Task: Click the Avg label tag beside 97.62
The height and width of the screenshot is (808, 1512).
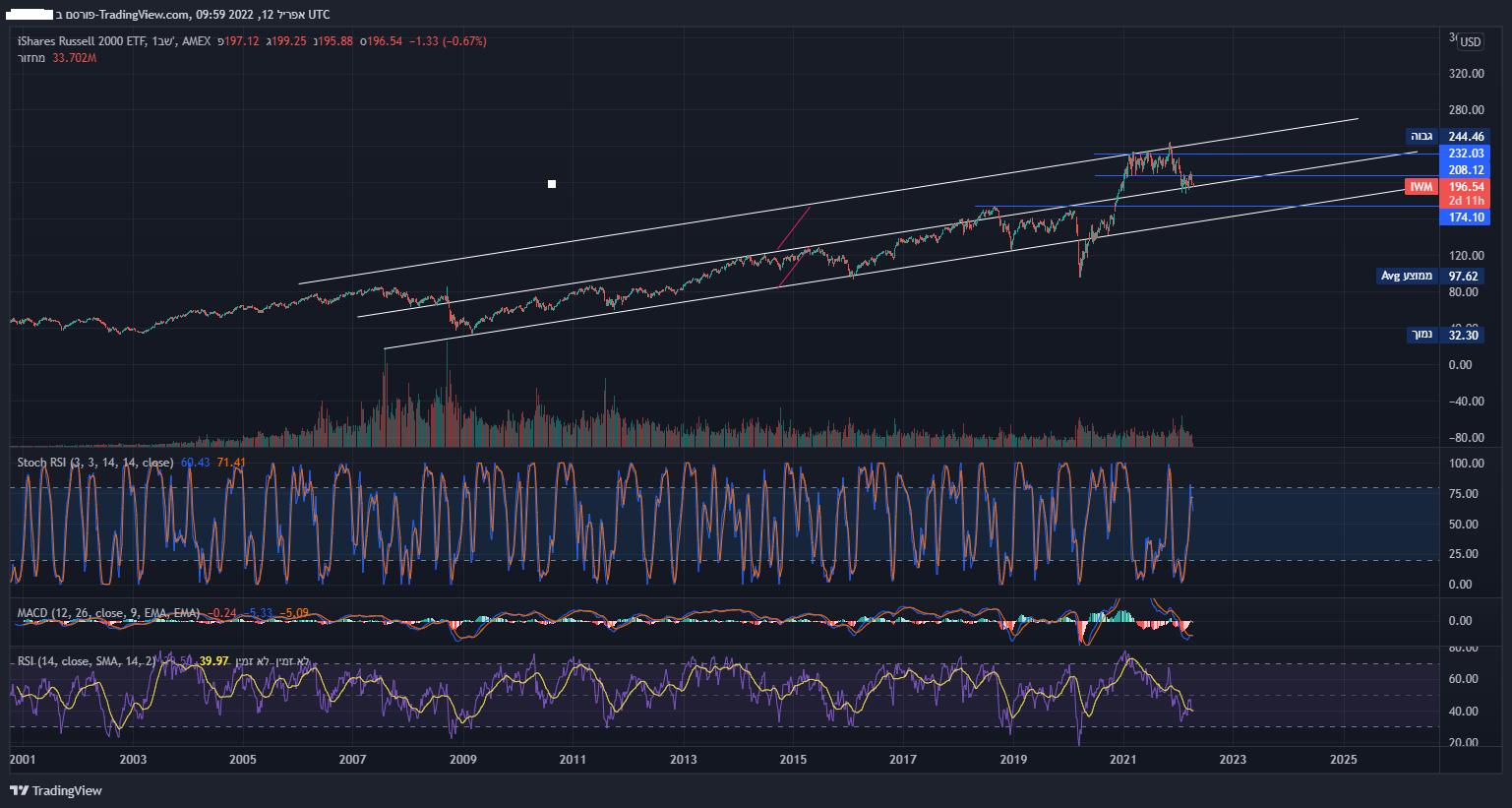Action: [x=1407, y=276]
